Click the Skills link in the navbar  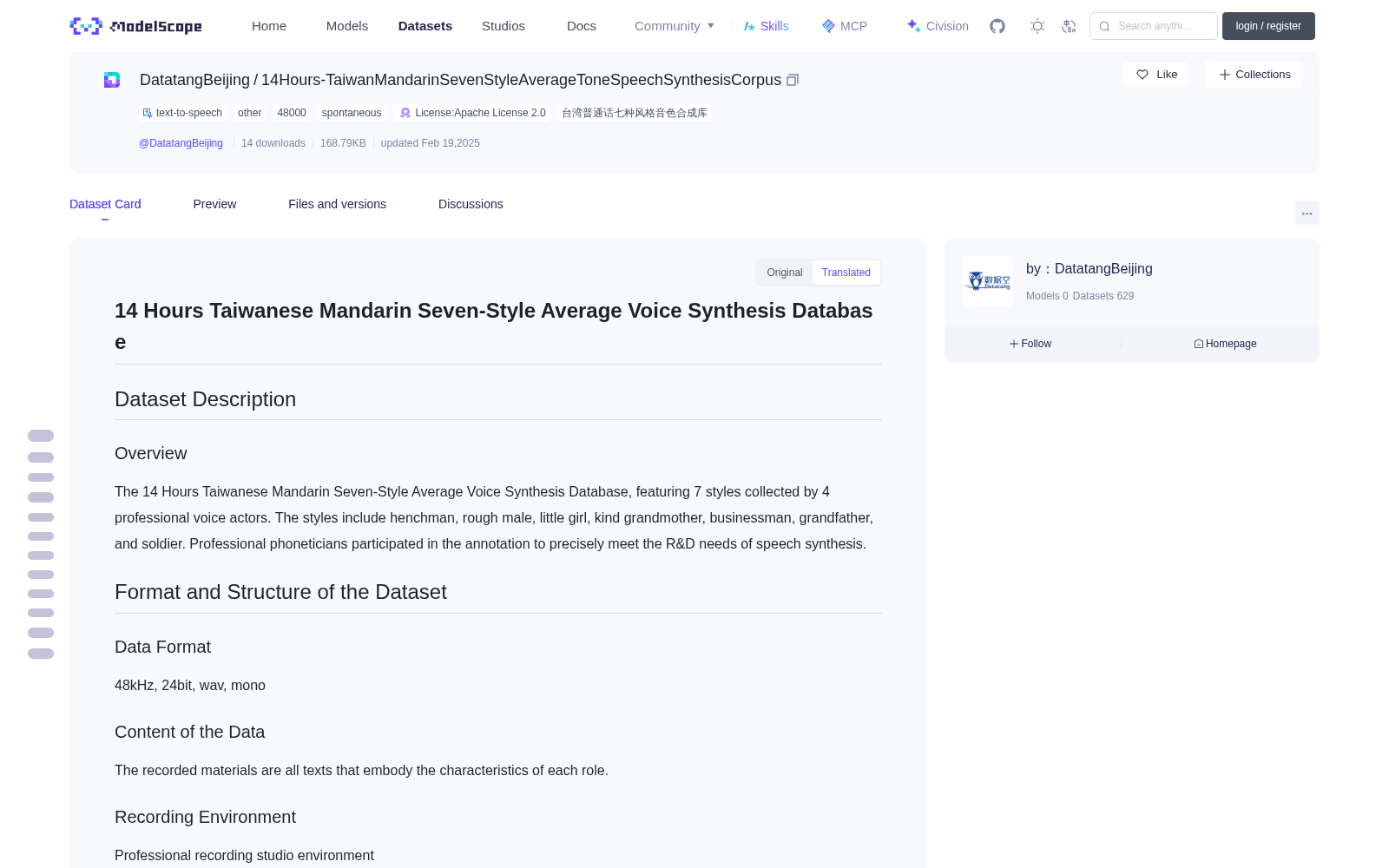click(767, 26)
